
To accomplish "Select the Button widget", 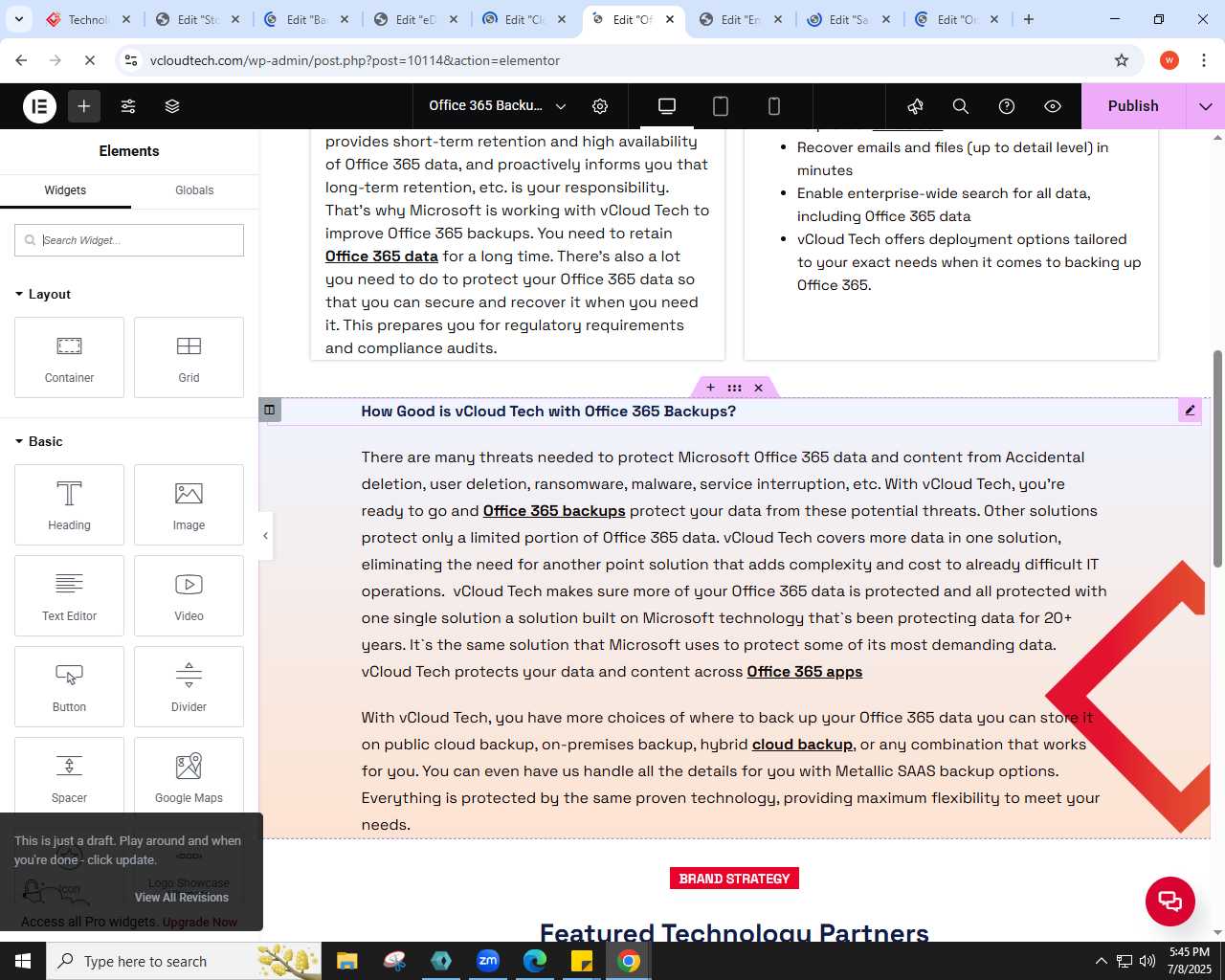I will pyautogui.click(x=69, y=686).
